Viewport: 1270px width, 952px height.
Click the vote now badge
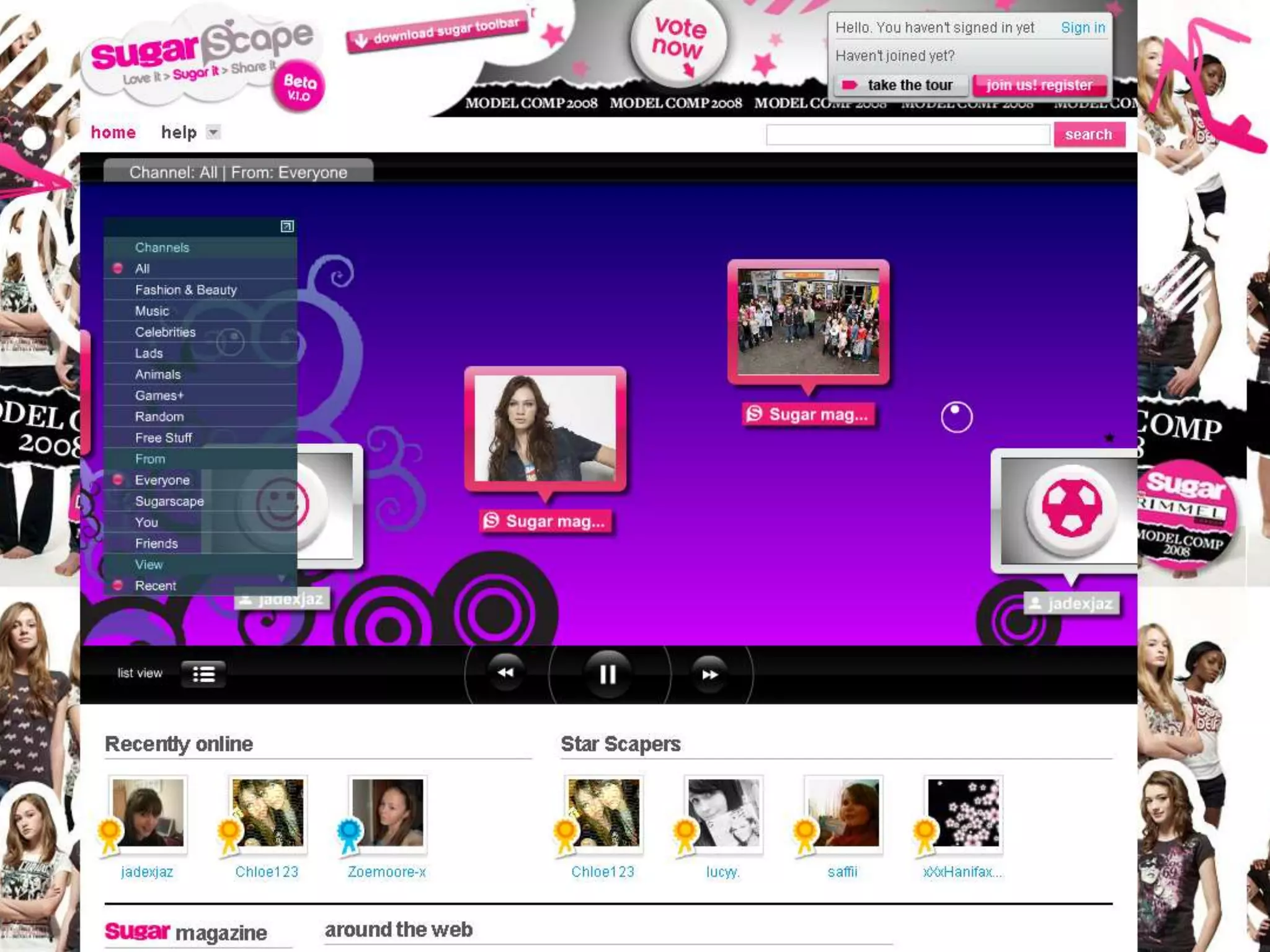click(x=679, y=43)
